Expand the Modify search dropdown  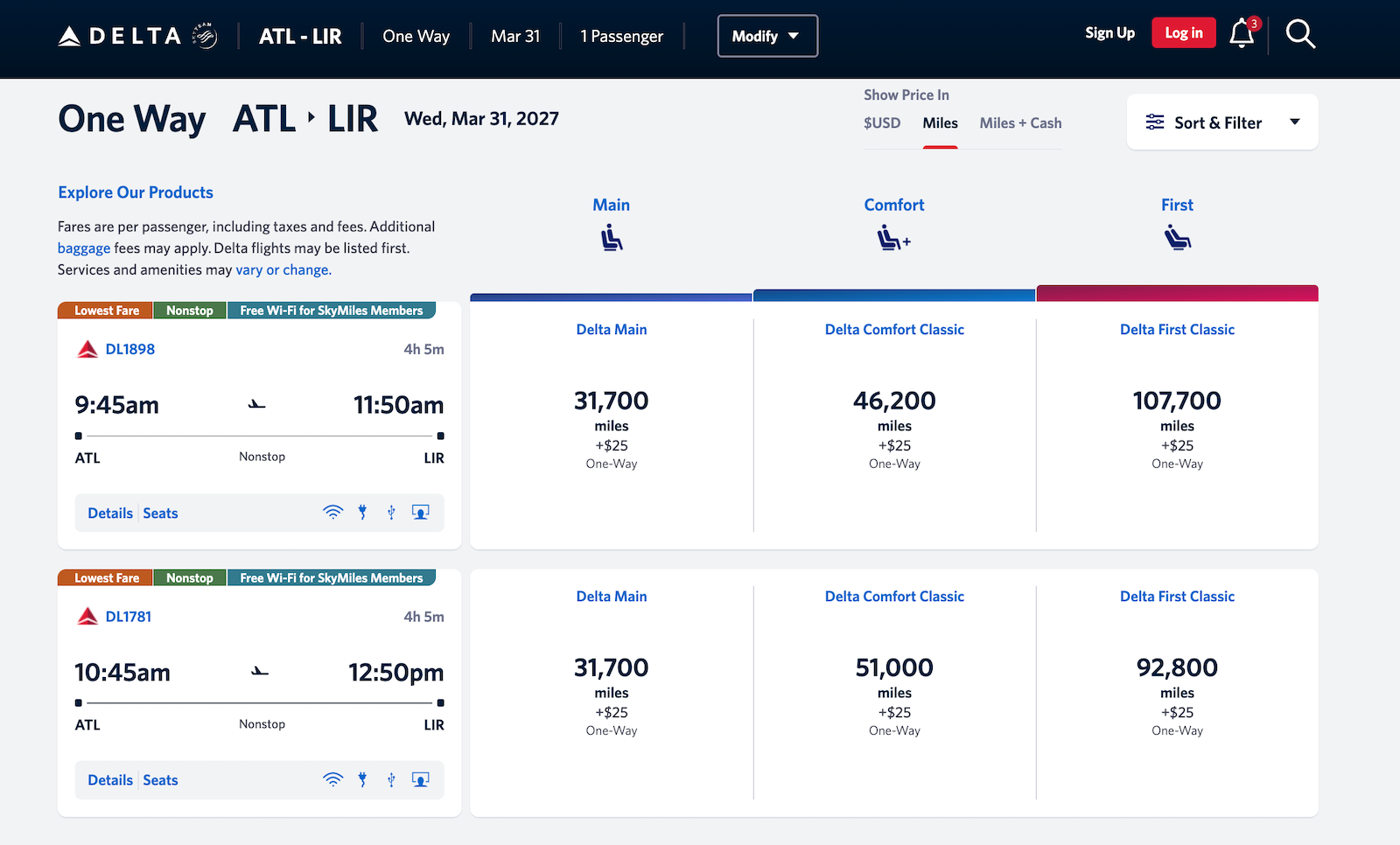tap(767, 36)
